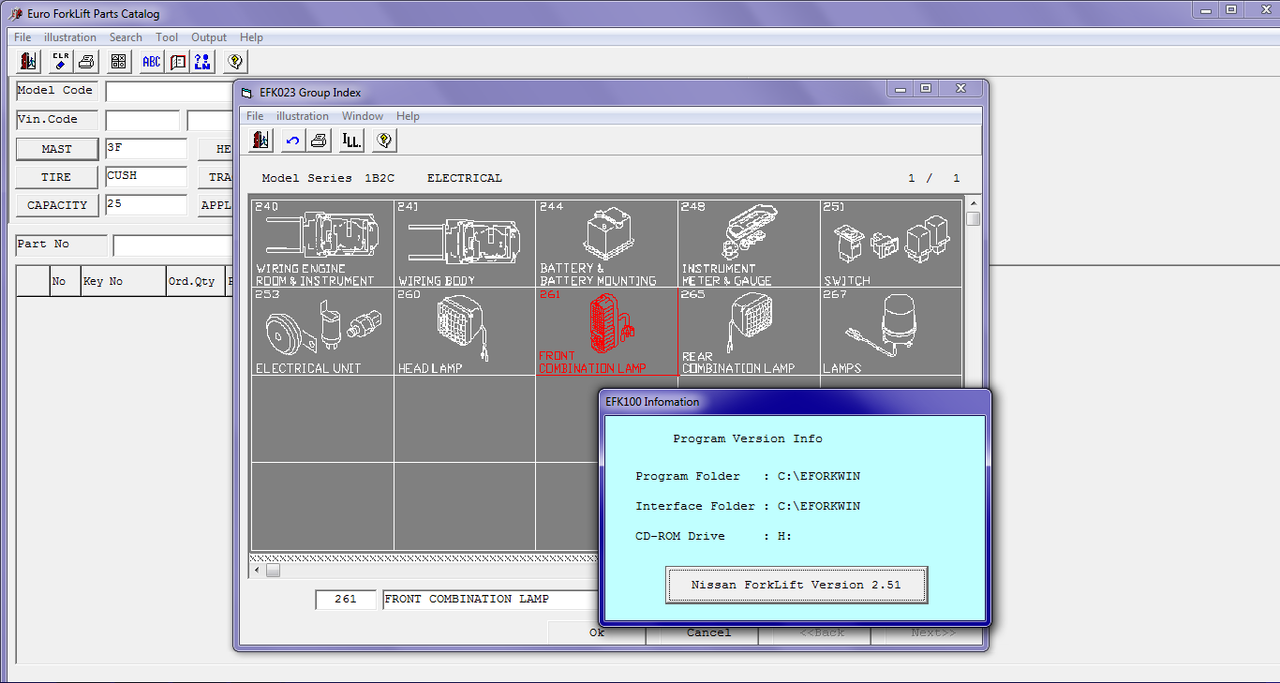Click the exit door icon in main toolbar
The width and height of the screenshot is (1280, 683).
tap(29, 61)
